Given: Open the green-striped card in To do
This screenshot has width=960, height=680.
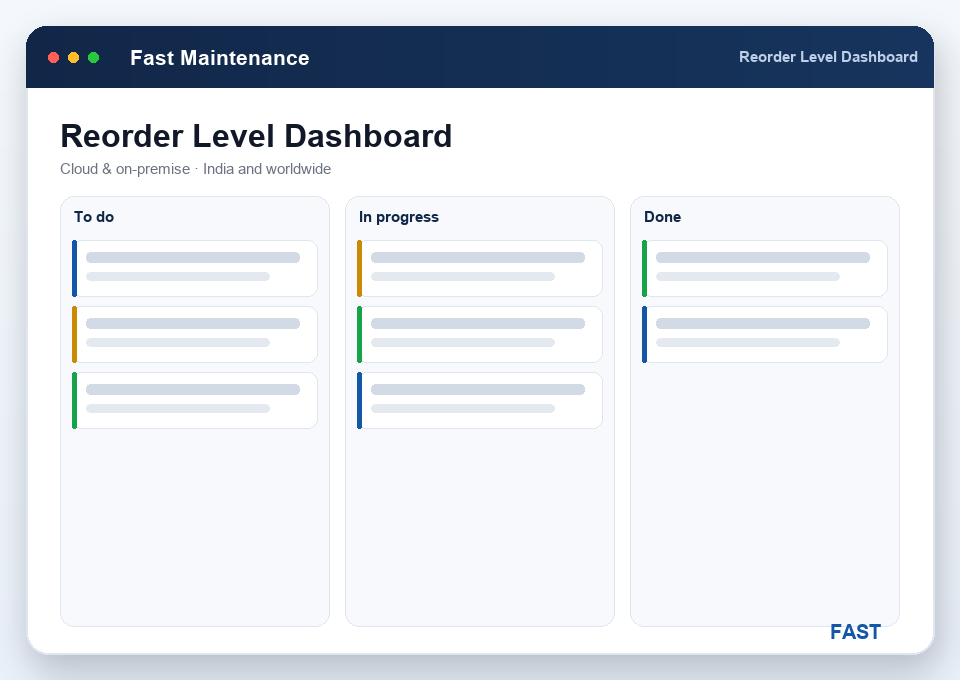Looking at the screenshot, I should [195, 400].
